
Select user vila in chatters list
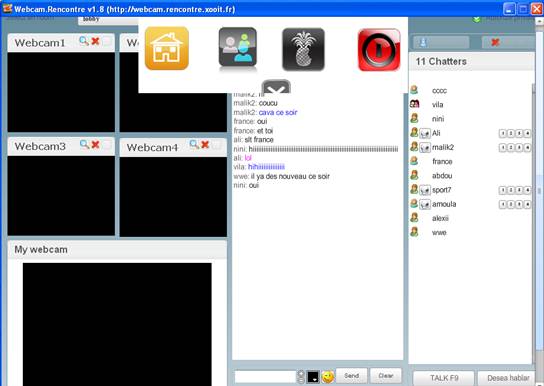pos(437,105)
